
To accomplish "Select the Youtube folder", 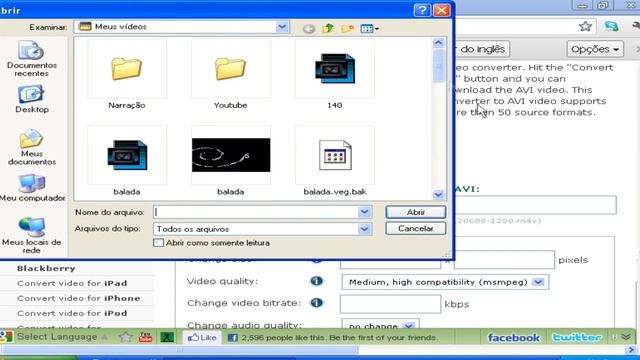I will click(231, 74).
